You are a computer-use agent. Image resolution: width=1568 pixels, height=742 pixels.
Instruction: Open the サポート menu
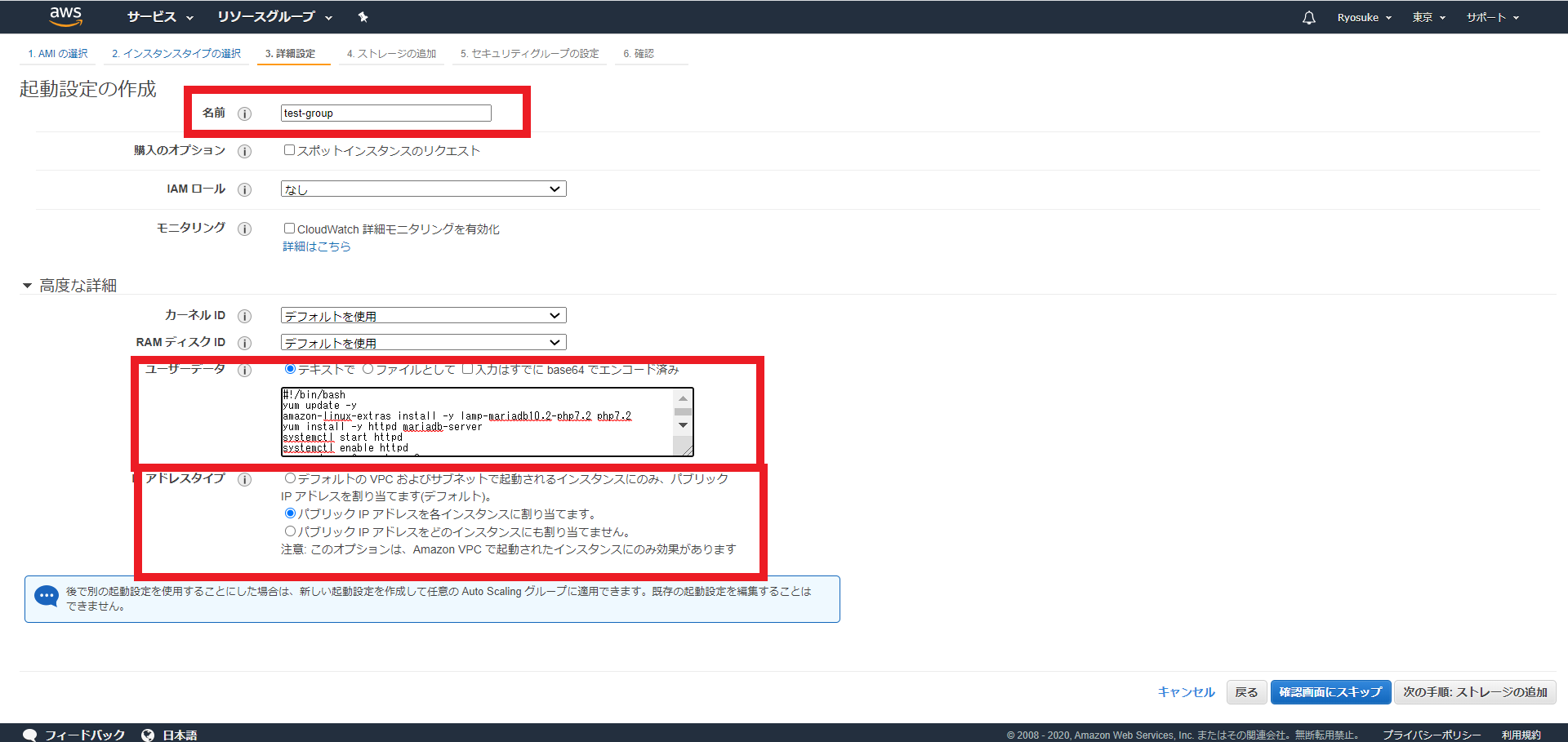1493,17
